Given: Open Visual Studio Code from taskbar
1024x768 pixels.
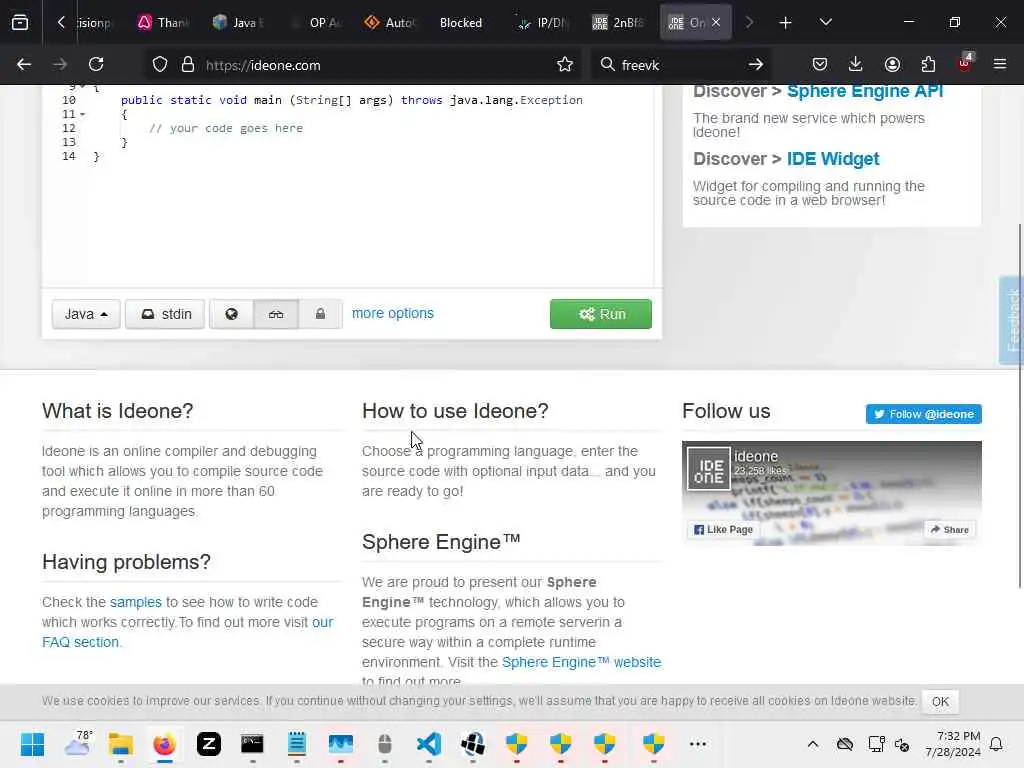Looking at the screenshot, I should [429, 744].
